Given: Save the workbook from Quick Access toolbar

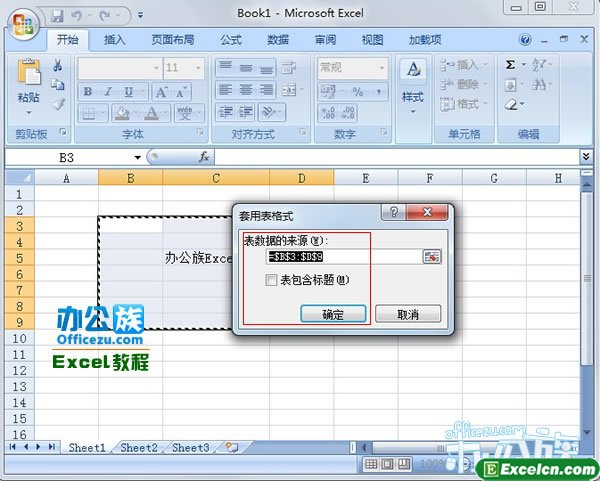Looking at the screenshot, I should point(57,16).
